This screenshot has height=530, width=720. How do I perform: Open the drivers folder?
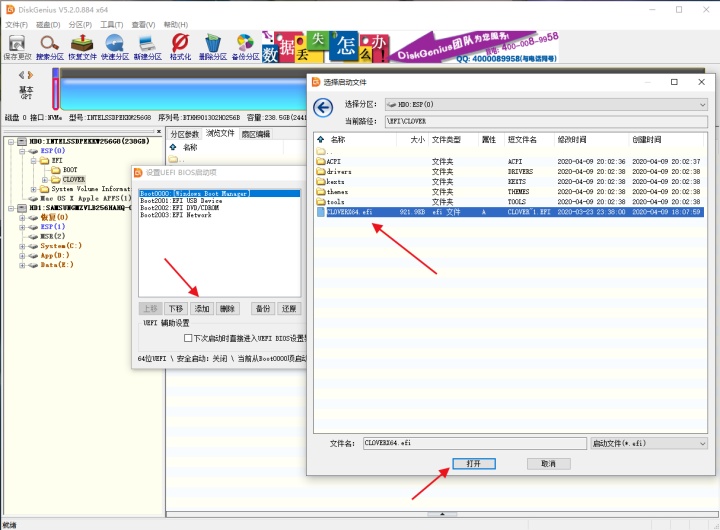click(334, 172)
